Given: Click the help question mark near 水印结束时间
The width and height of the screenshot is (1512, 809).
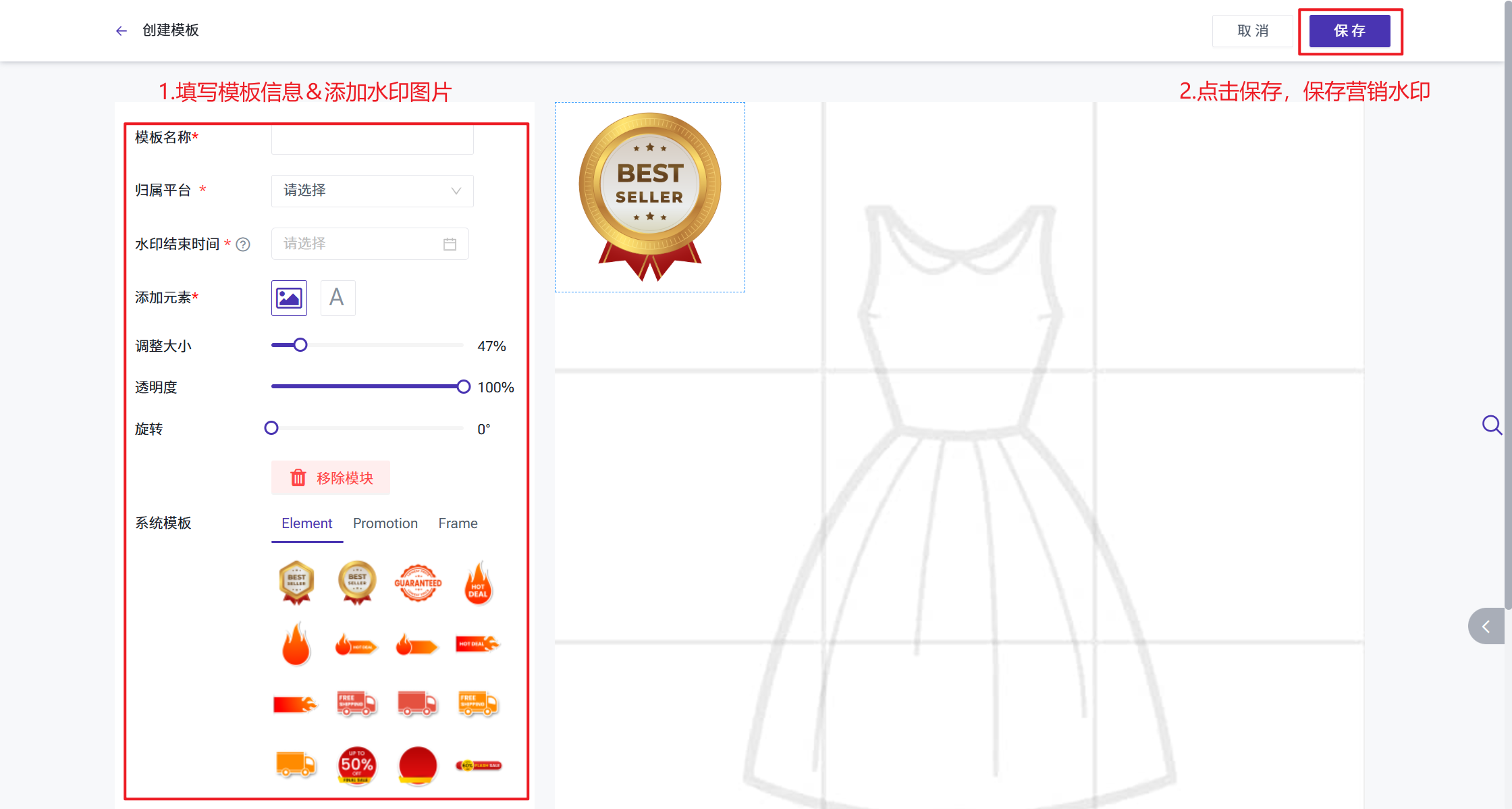Looking at the screenshot, I should click(x=243, y=244).
